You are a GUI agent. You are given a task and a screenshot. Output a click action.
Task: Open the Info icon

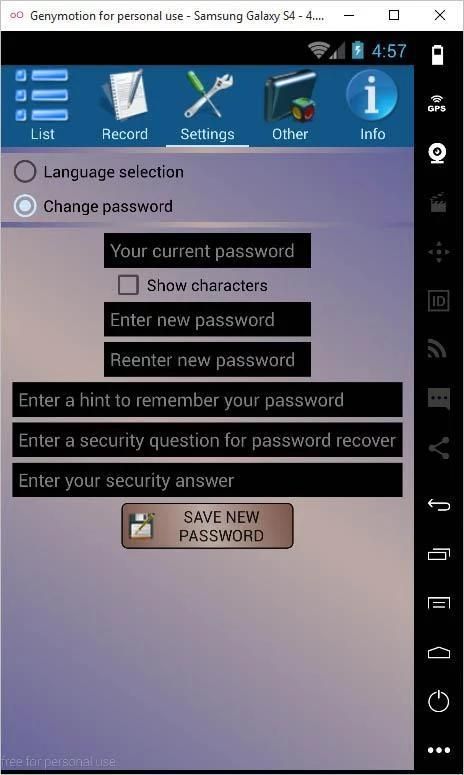pyautogui.click(x=372, y=95)
